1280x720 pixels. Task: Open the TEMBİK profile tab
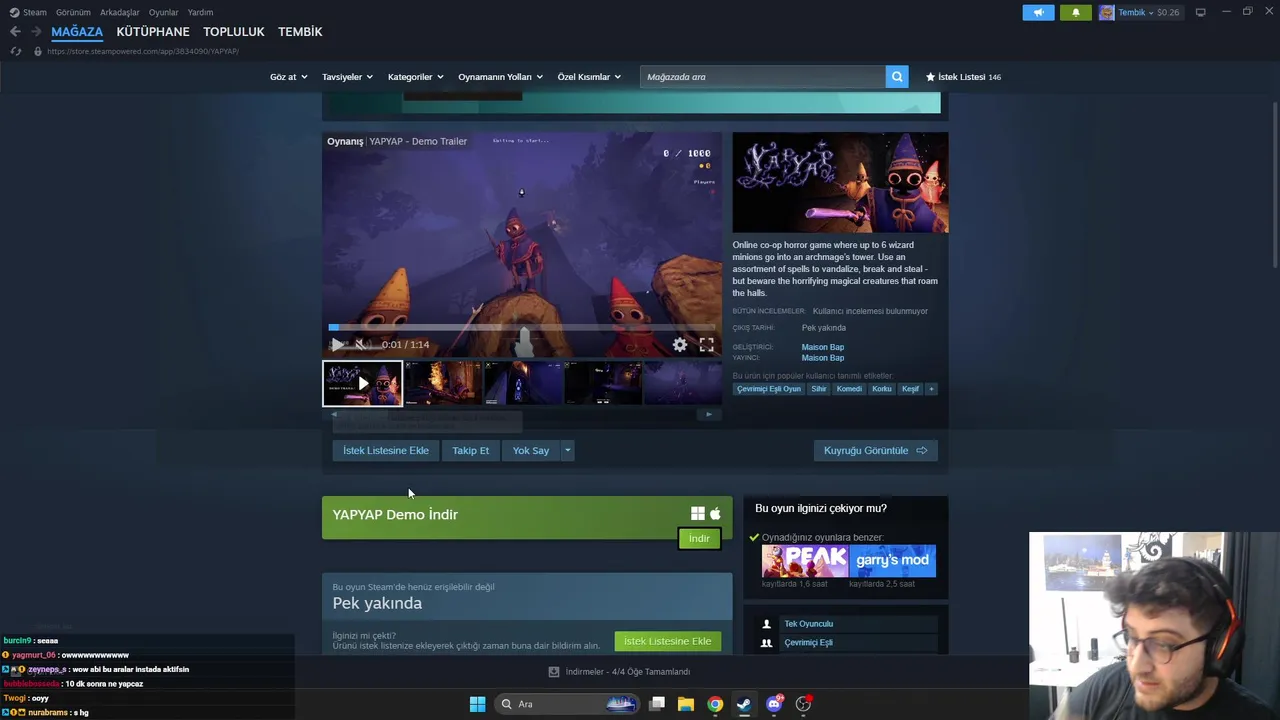coord(300,32)
